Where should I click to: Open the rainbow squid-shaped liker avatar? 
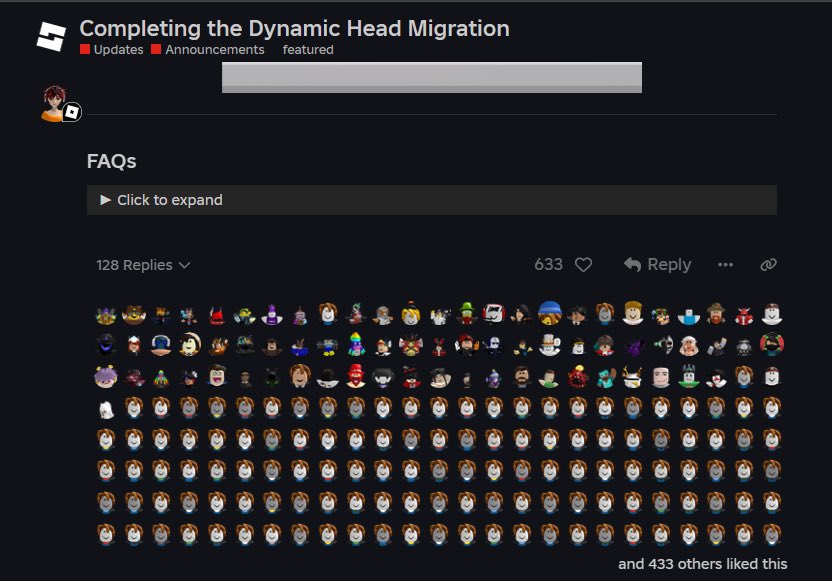356,345
